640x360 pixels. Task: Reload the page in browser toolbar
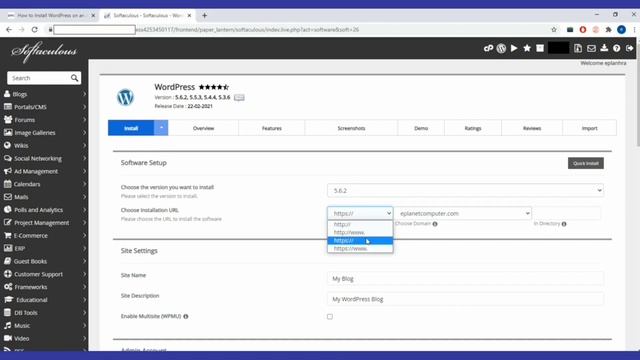coord(35,29)
